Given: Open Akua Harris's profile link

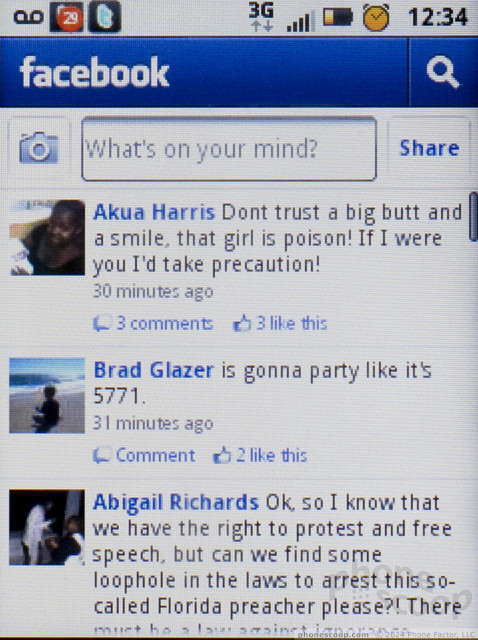Looking at the screenshot, I should click(154, 213).
